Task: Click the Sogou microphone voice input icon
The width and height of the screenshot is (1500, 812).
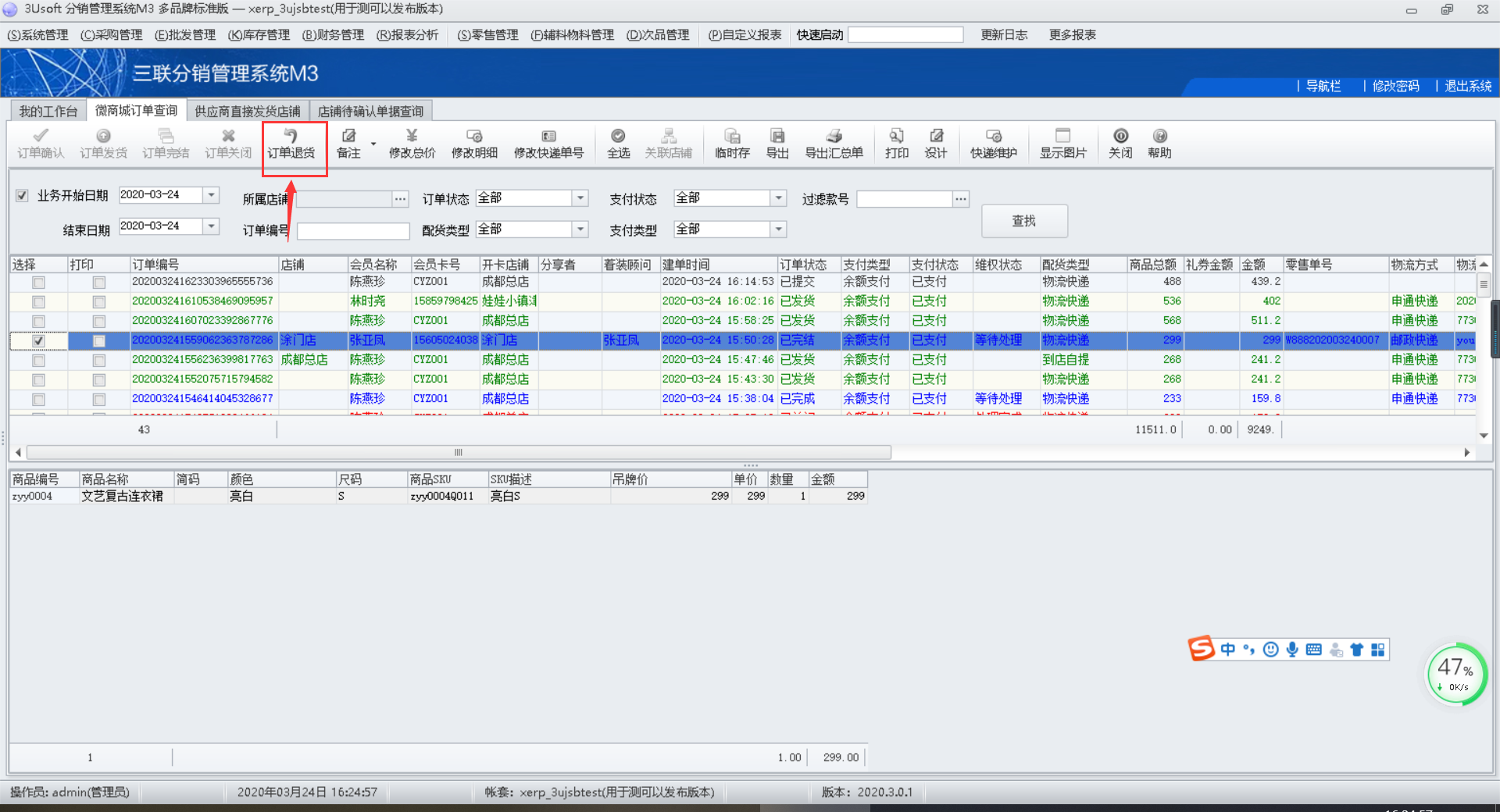Action: click(x=1292, y=650)
